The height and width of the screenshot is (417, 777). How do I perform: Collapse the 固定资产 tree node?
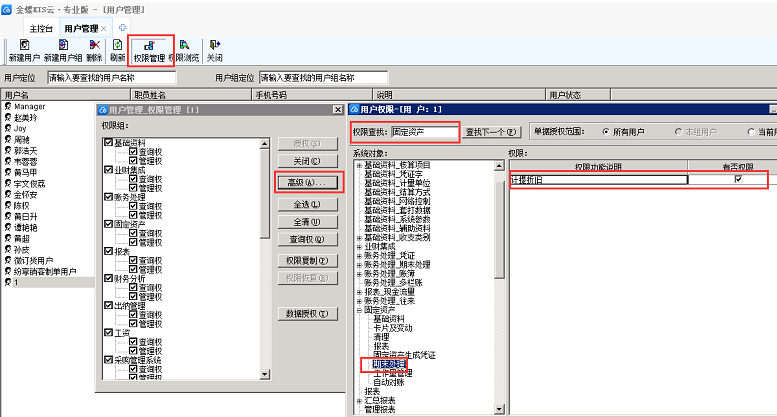[x=359, y=309]
